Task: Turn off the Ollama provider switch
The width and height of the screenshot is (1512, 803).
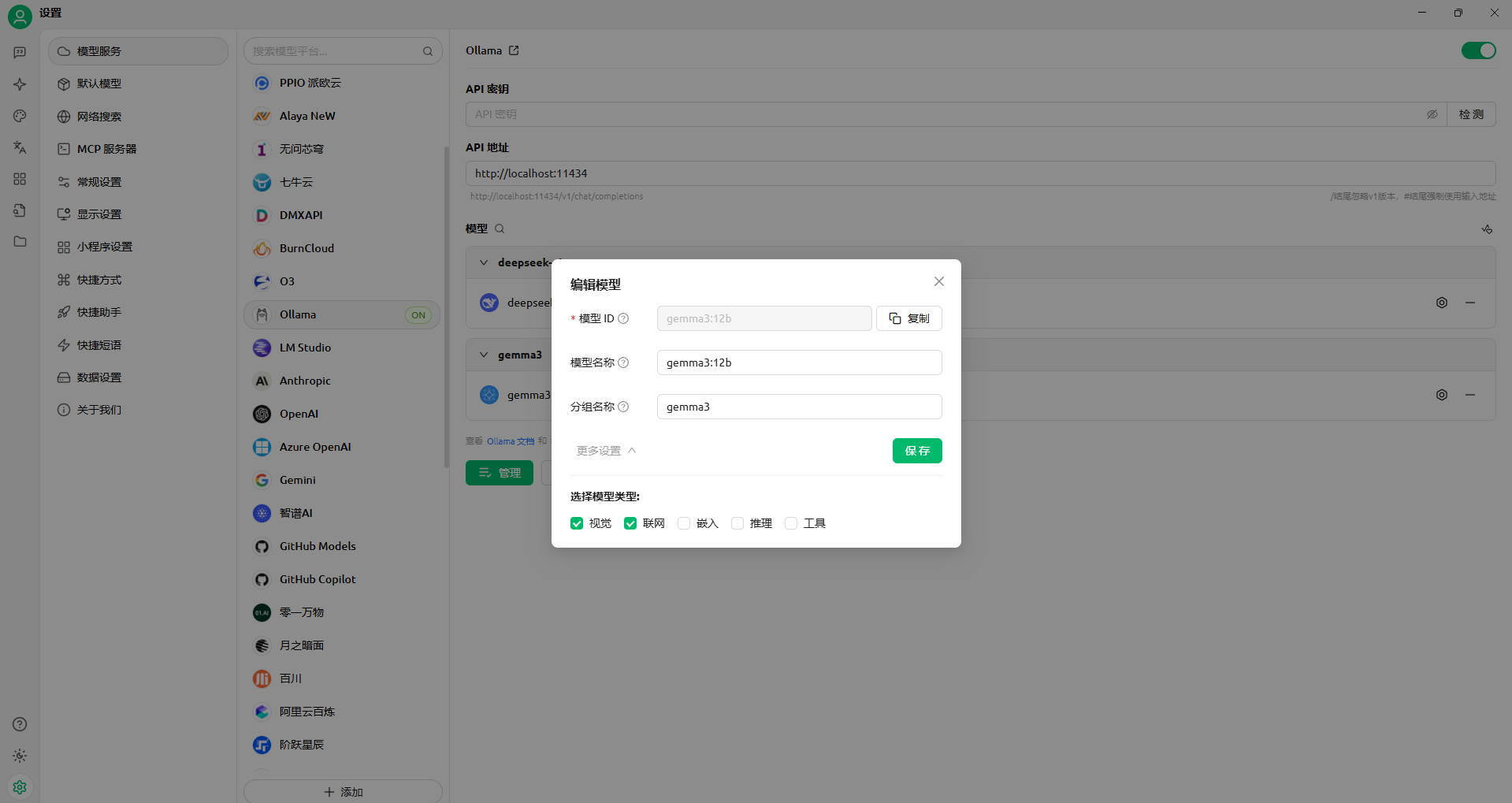Action: (1478, 50)
